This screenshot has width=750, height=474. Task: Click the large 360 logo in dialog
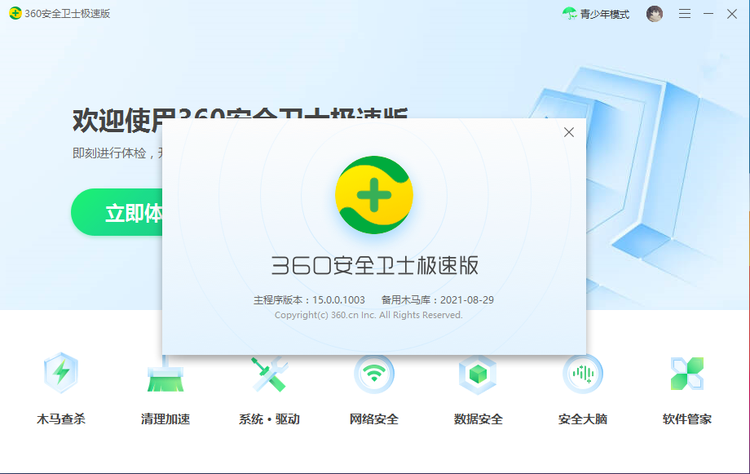[374, 195]
